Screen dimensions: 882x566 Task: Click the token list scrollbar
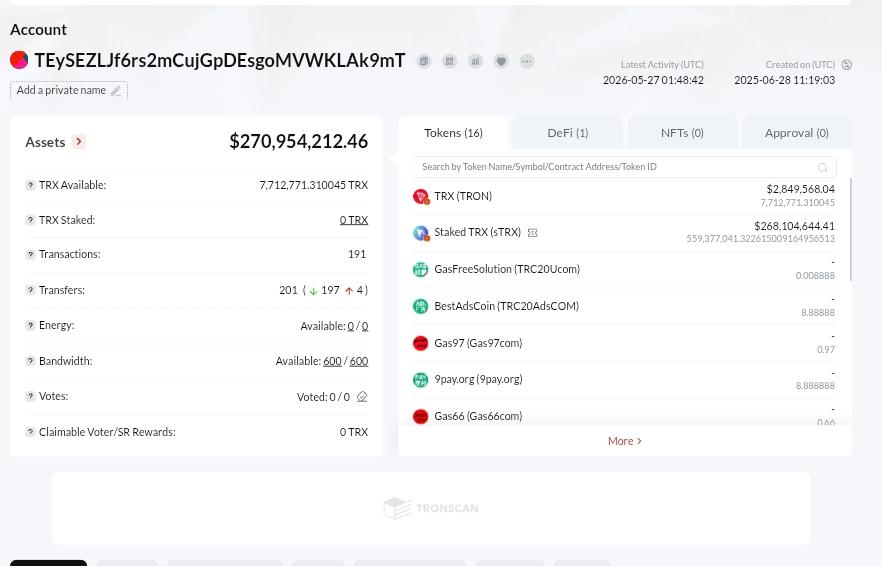coord(850,230)
